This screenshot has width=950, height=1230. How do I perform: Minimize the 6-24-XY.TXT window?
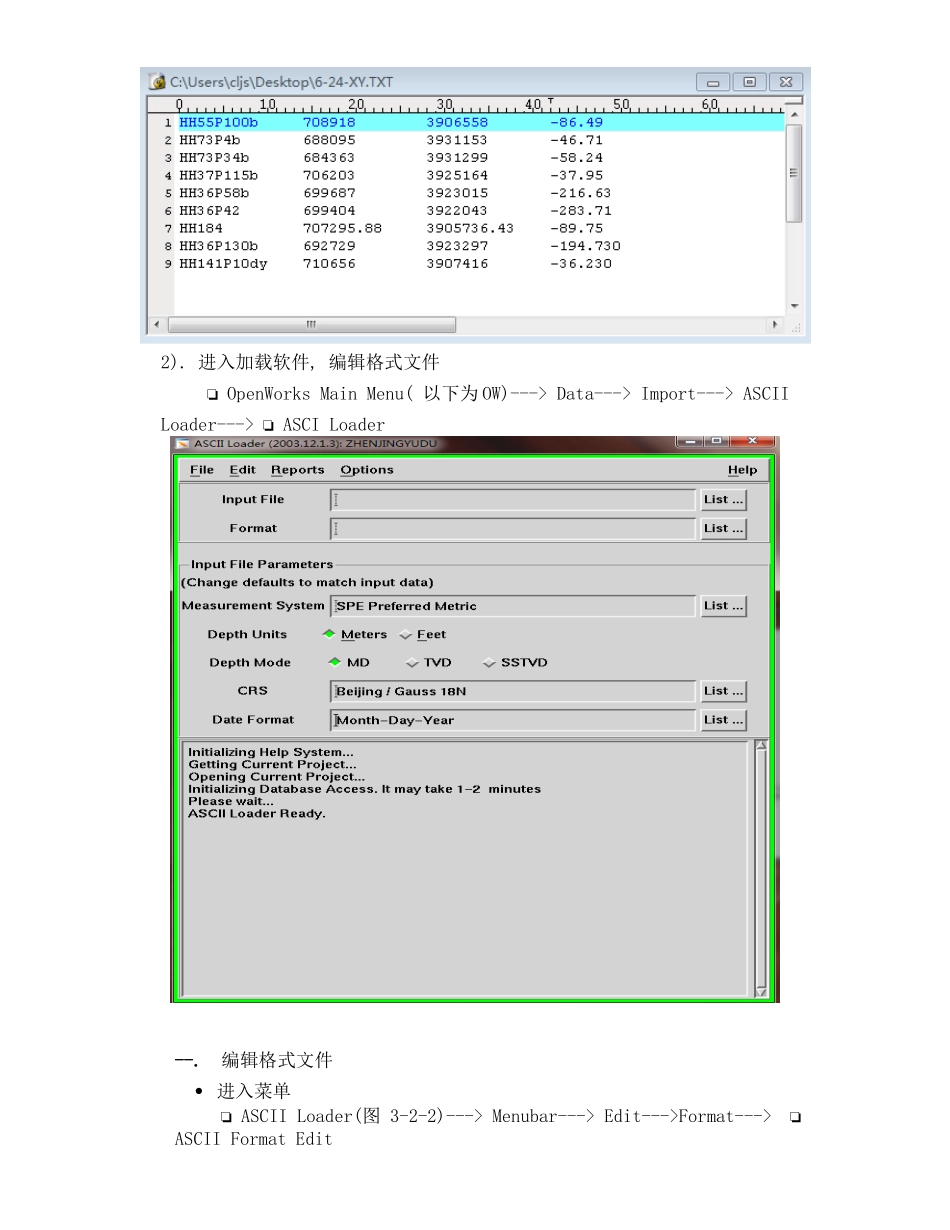pos(714,81)
